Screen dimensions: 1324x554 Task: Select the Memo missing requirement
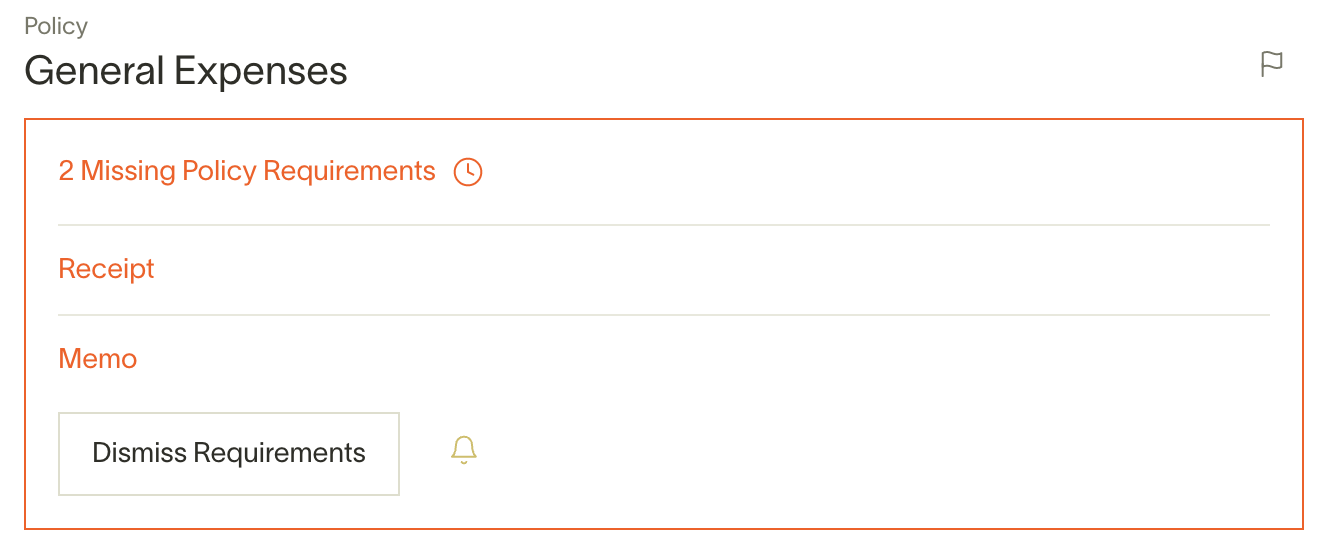[98, 359]
